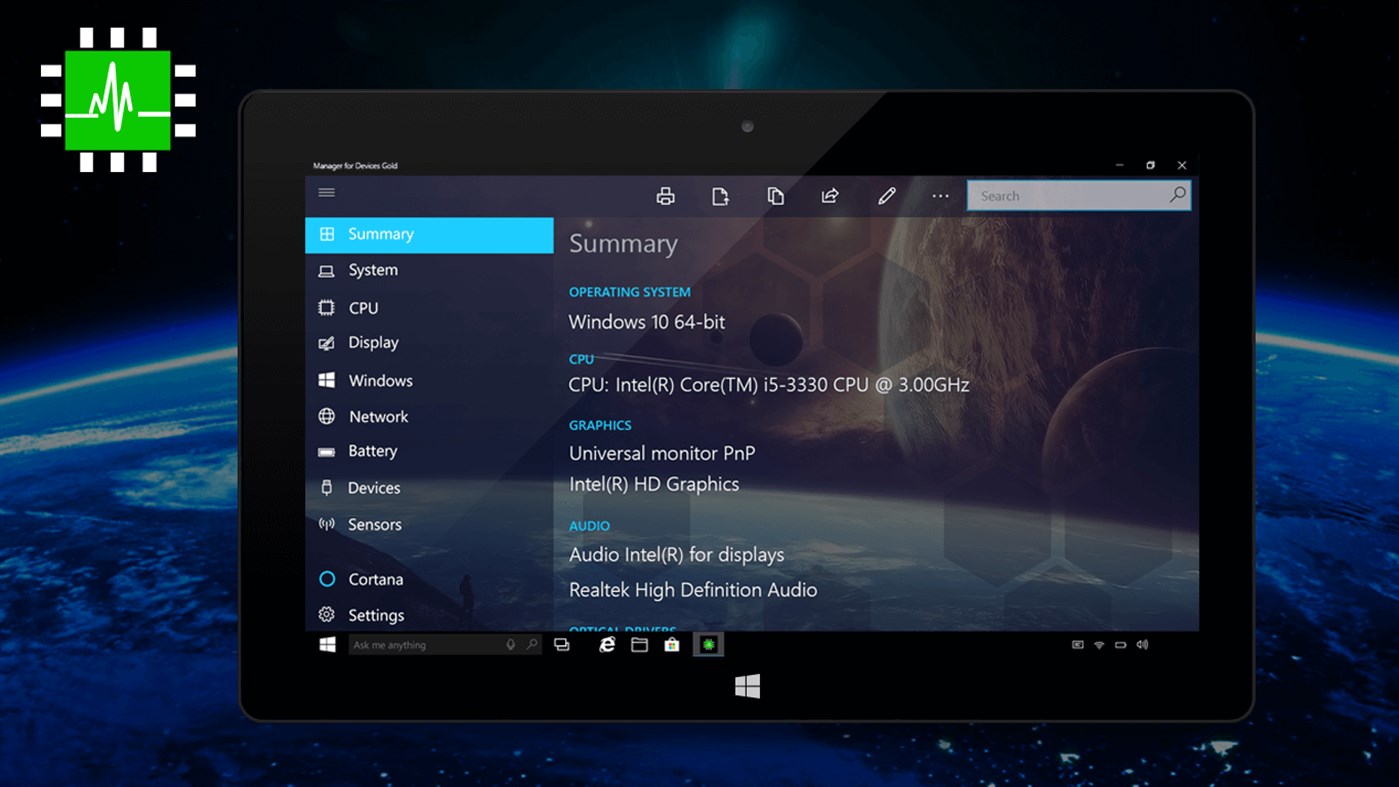Click the Print icon in the toolbar
The width and height of the screenshot is (1399, 787).
665,195
